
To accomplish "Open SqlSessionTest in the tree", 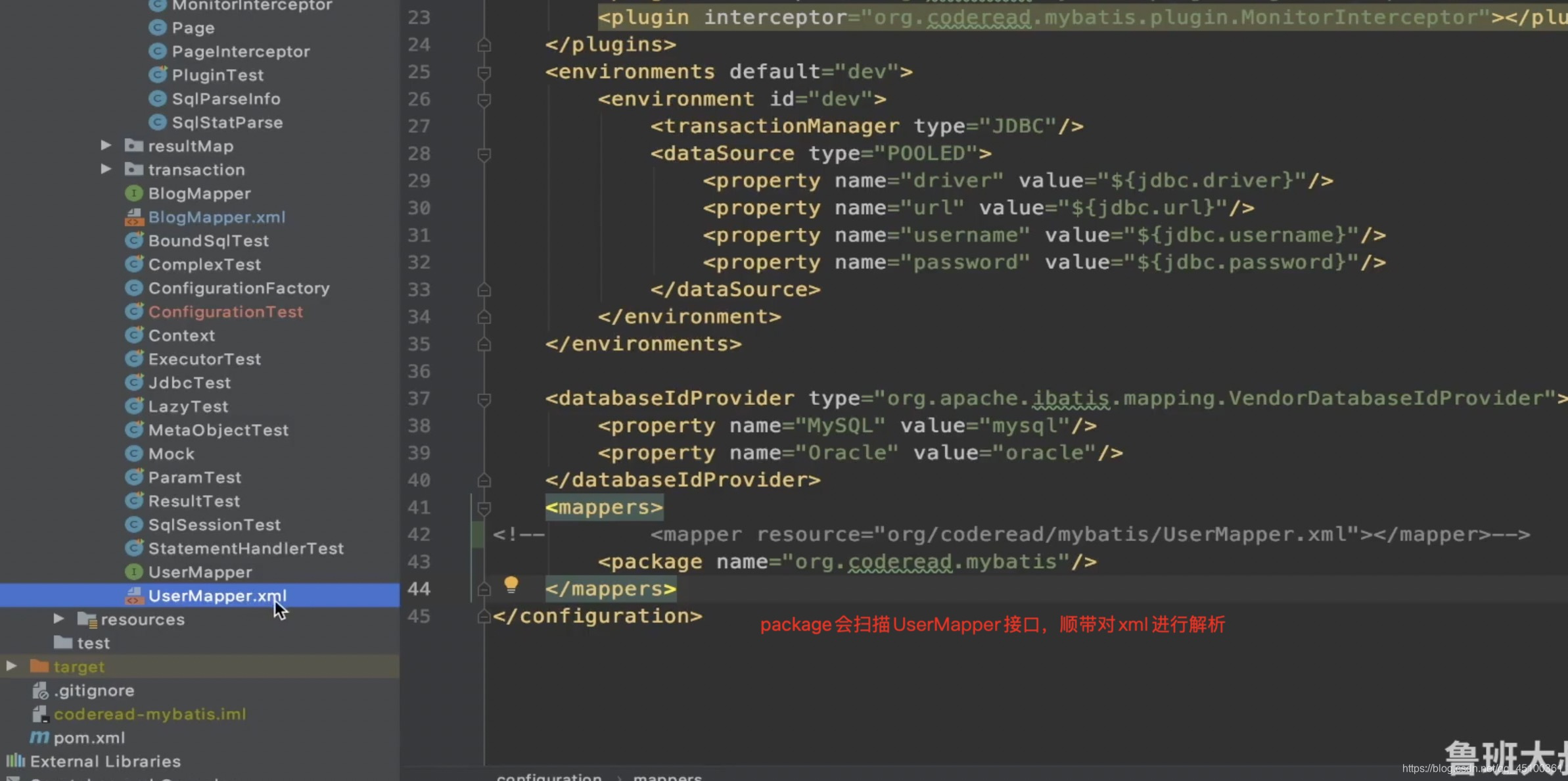I will (x=214, y=525).
